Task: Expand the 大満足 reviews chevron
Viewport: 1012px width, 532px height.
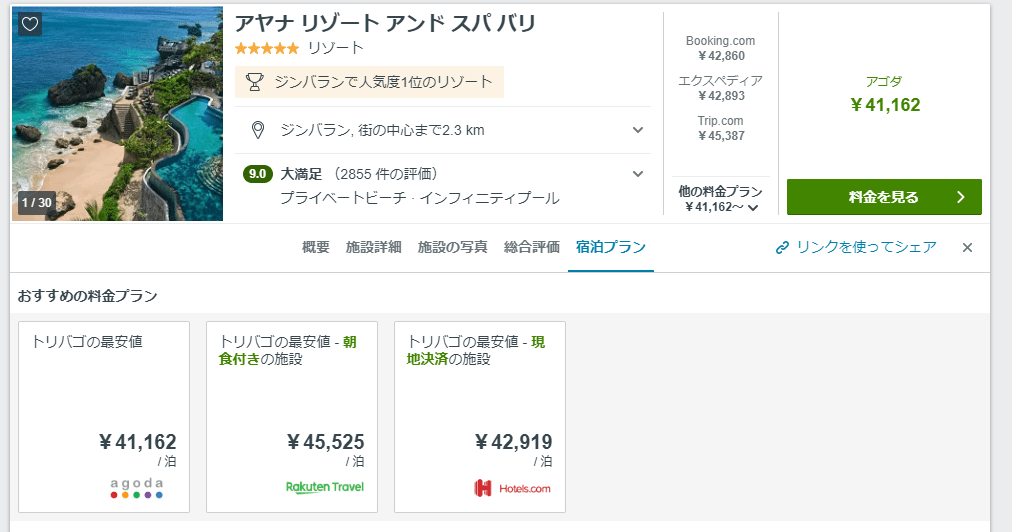Action: [x=638, y=174]
